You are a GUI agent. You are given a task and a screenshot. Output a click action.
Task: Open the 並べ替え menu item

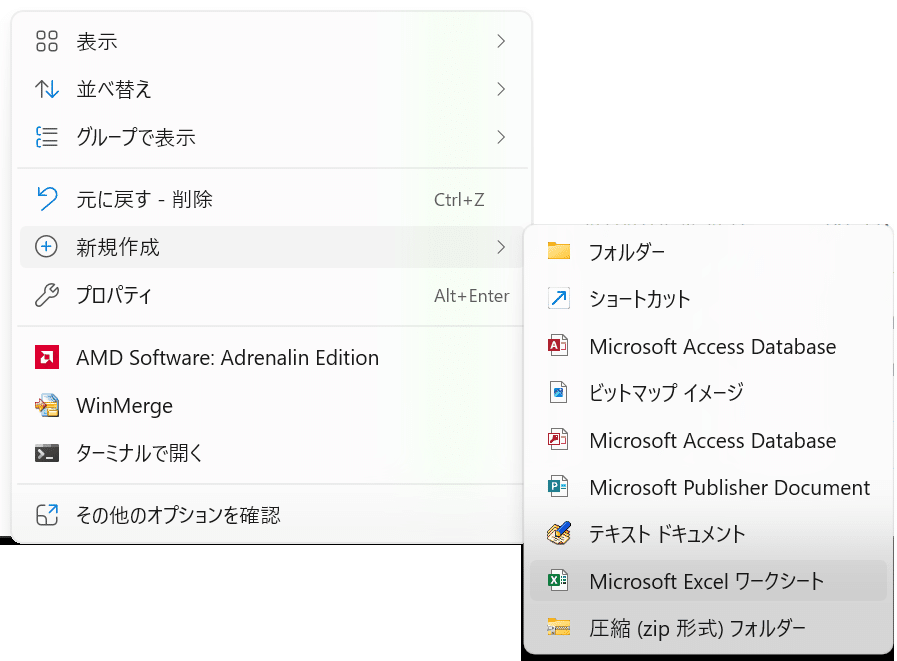coord(272,89)
